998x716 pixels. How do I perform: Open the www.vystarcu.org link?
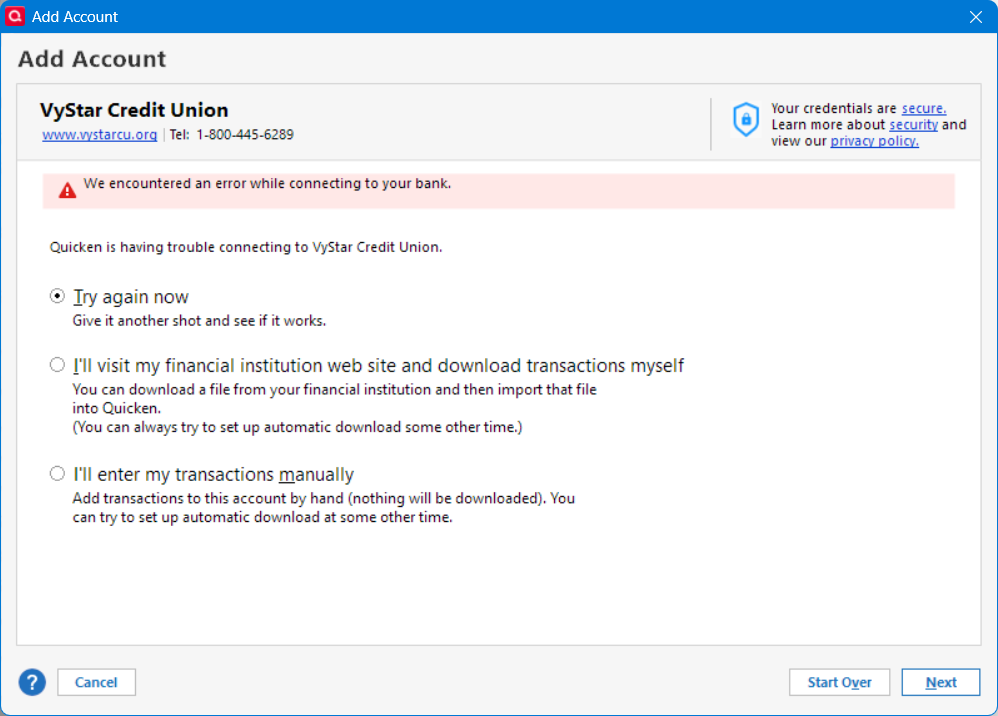pyautogui.click(x=99, y=134)
